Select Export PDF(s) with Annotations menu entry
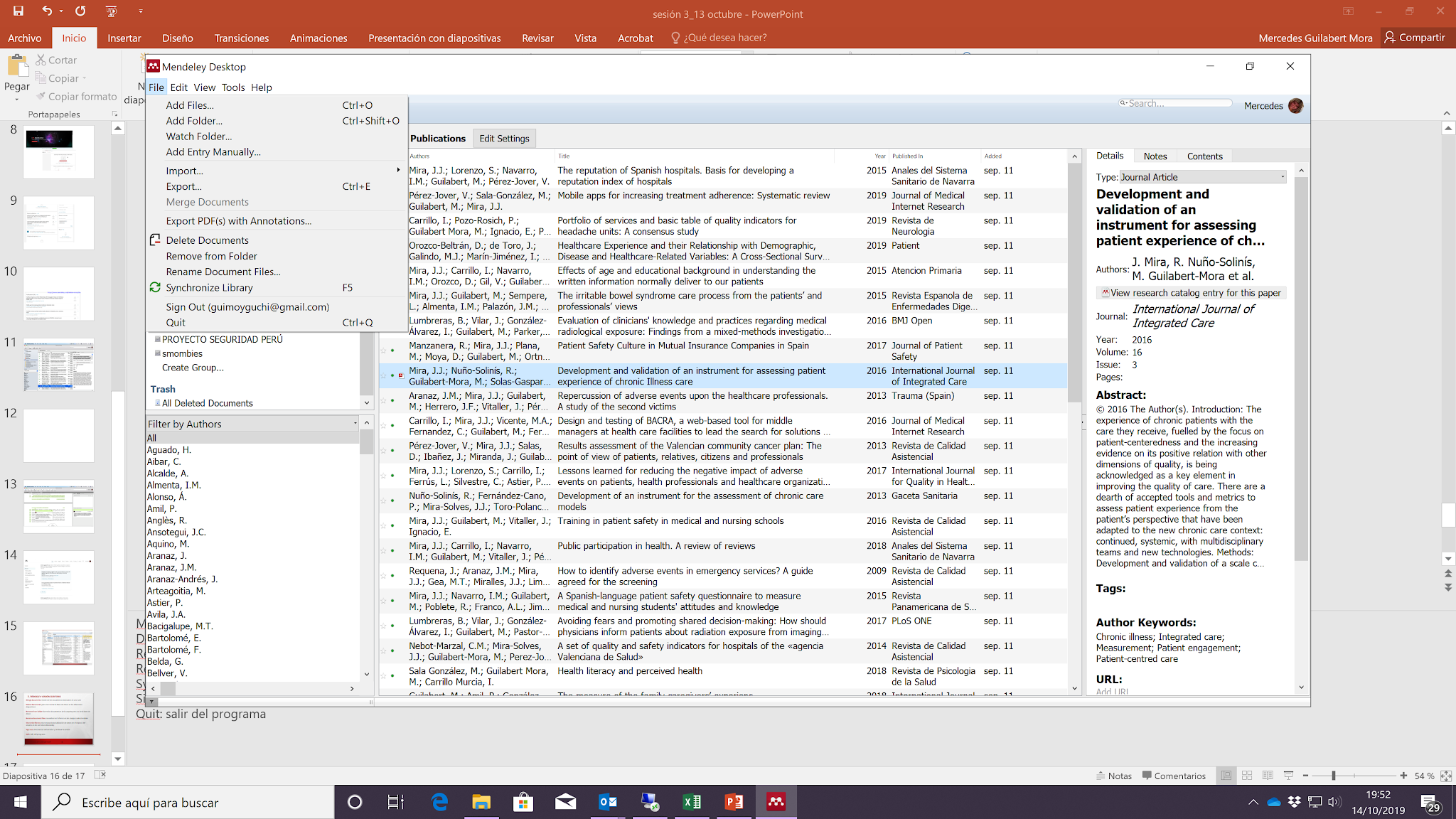The width and height of the screenshot is (1456, 819). click(239, 221)
